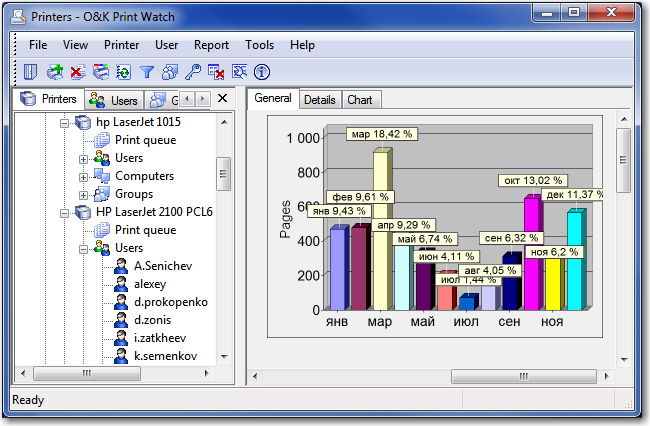The width and height of the screenshot is (650, 426).
Task: Click the key icon in toolbar
Action: 193,72
